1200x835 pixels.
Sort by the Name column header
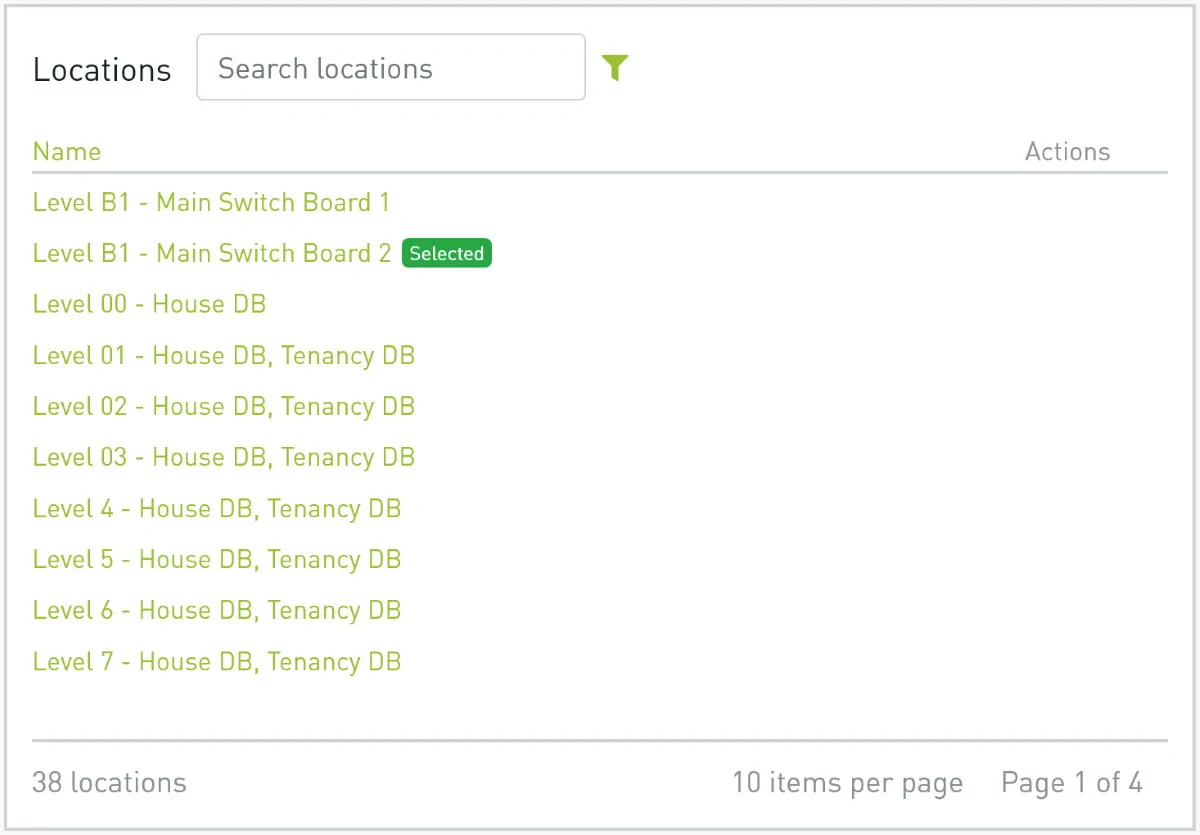(67, 152)
